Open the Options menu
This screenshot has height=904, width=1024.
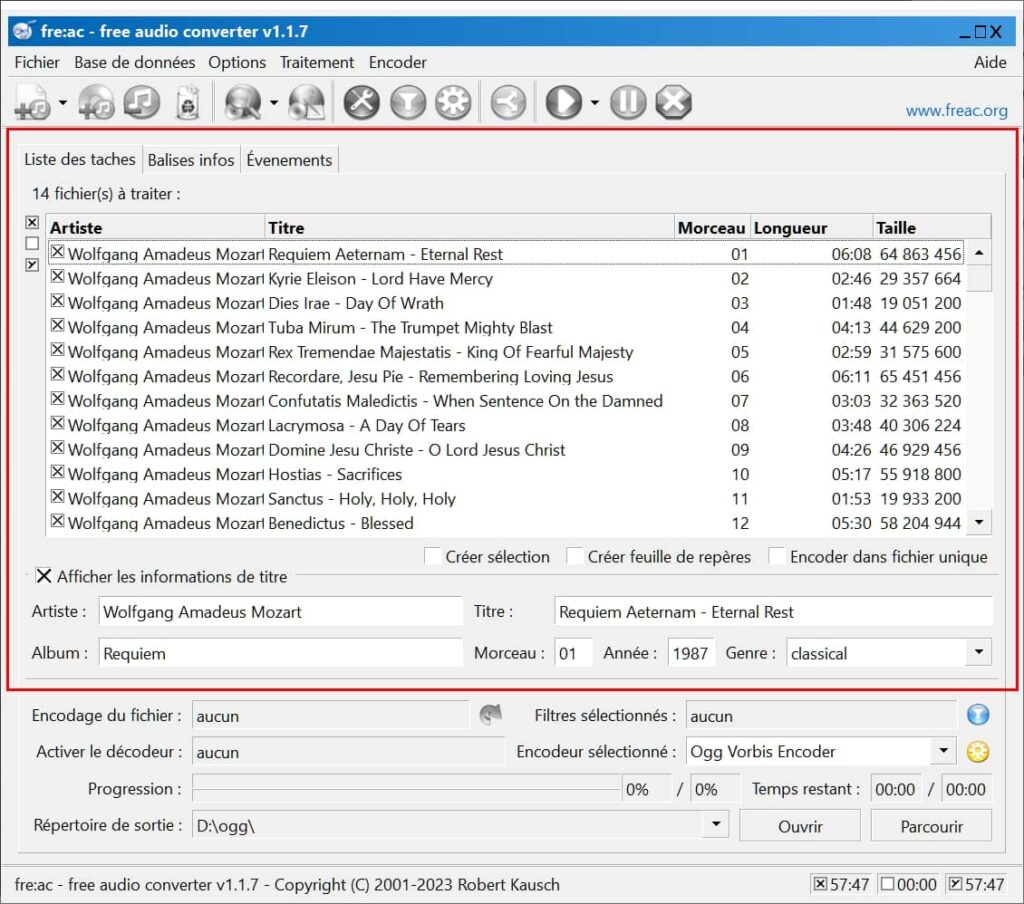(237, 62)
